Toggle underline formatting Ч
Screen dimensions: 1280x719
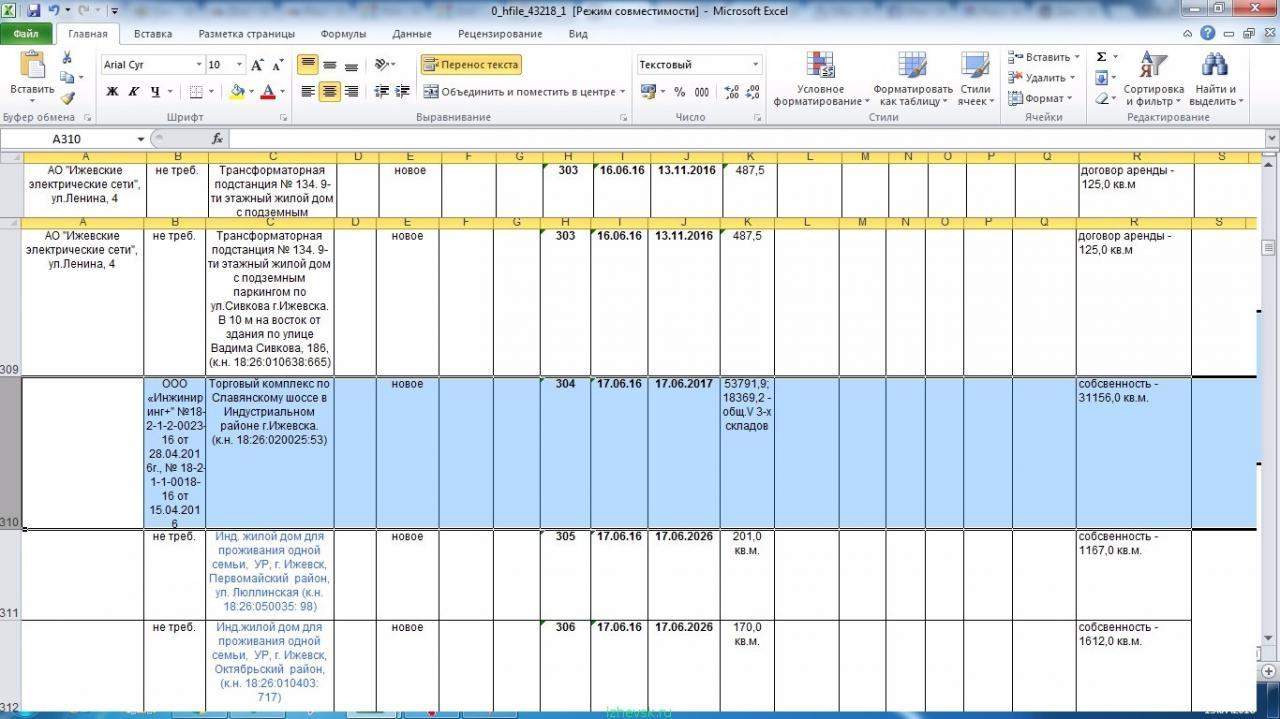click(155, 92)
